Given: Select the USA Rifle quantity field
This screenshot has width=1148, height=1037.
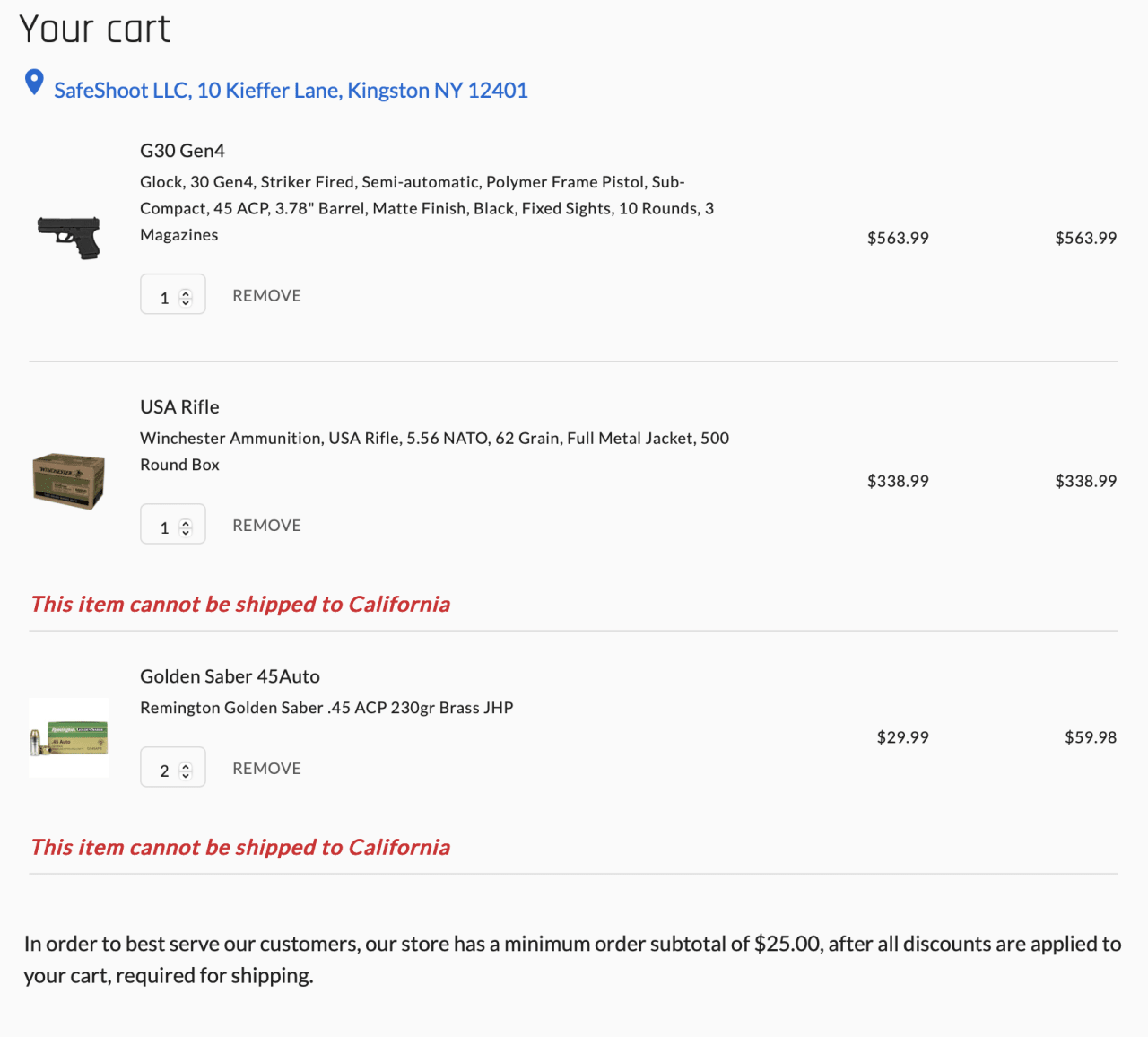Looking at the screenshot, I should (x=164, y=524).
